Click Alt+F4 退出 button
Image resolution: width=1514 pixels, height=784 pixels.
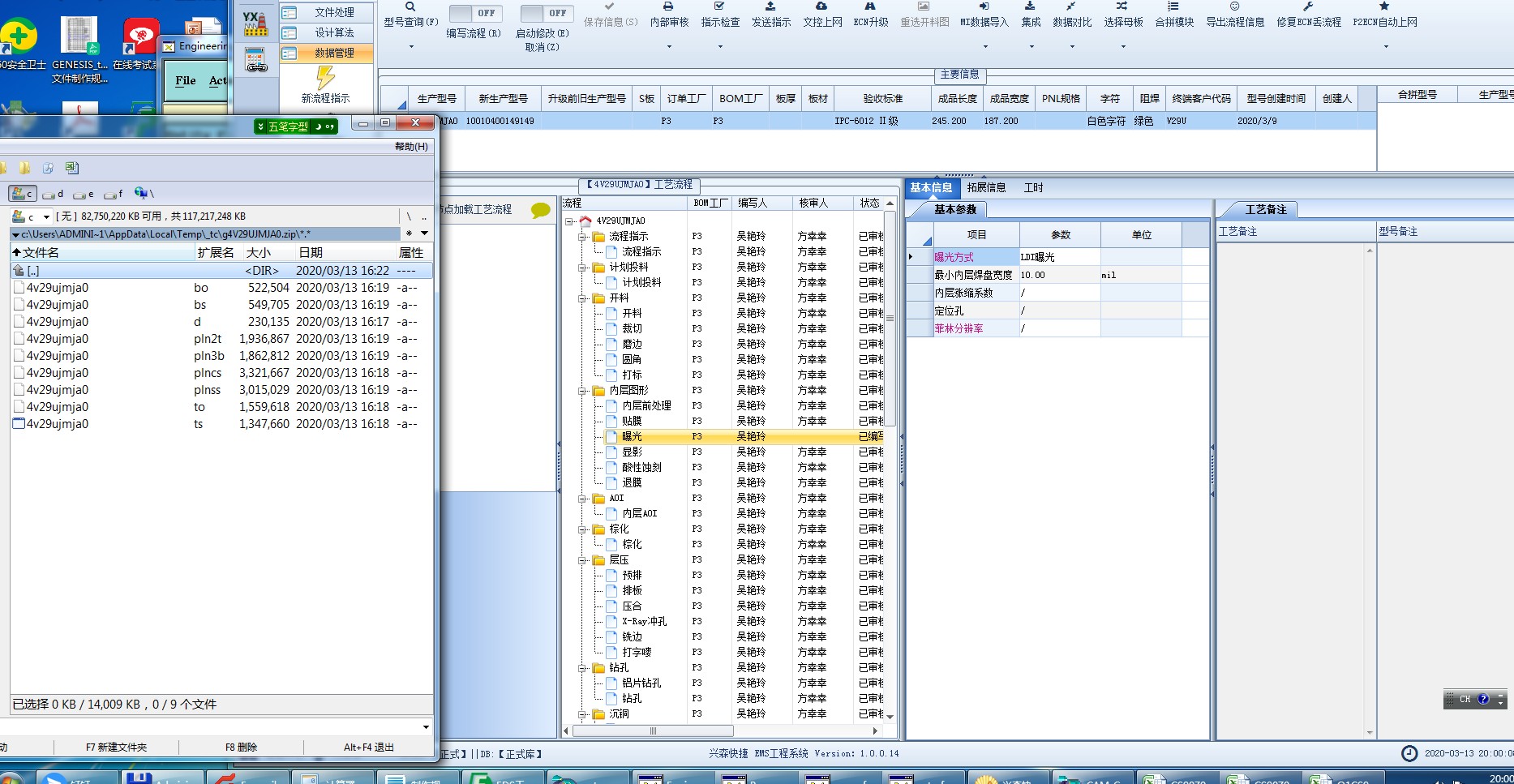(369, 748)
